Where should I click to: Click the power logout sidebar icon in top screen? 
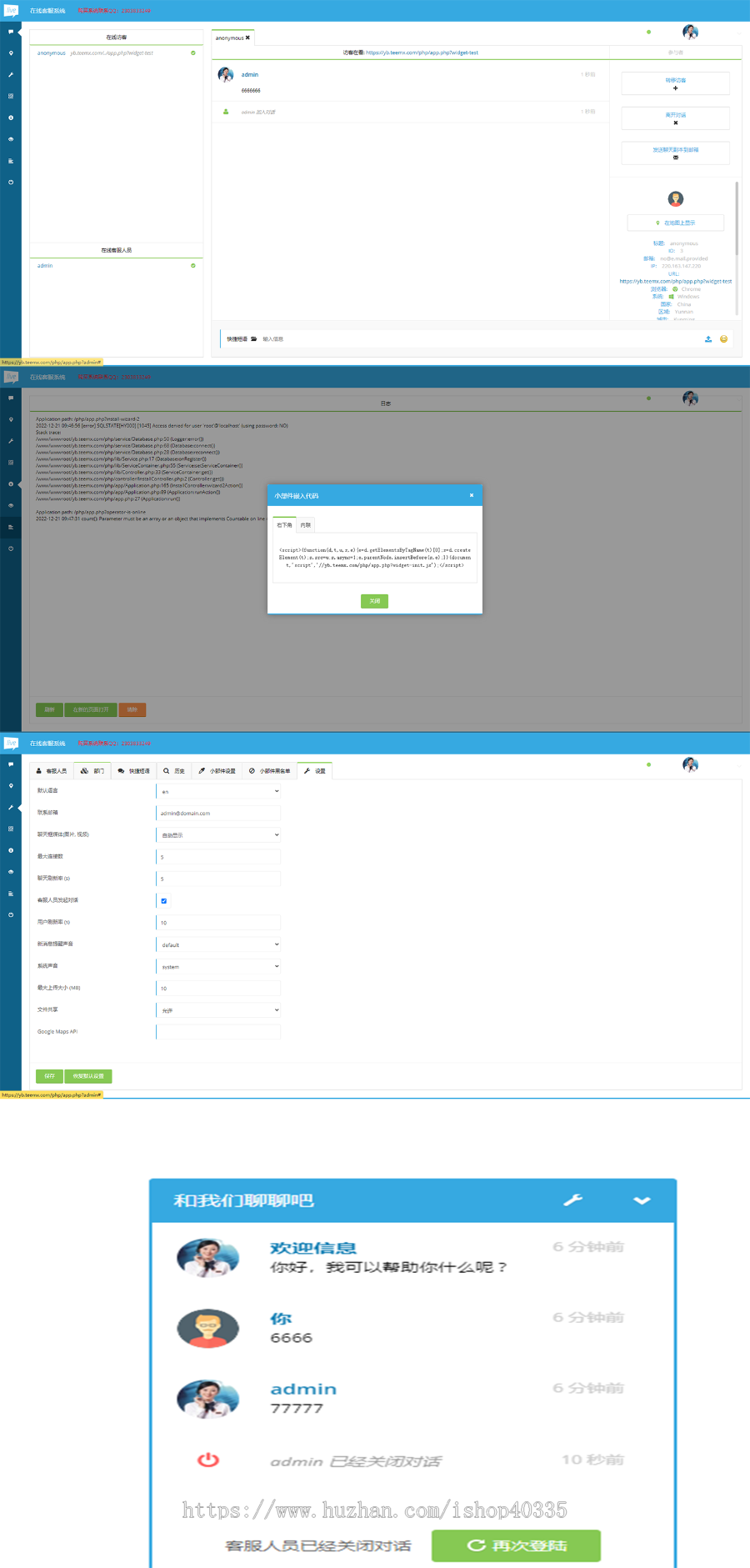click(11, 182)
